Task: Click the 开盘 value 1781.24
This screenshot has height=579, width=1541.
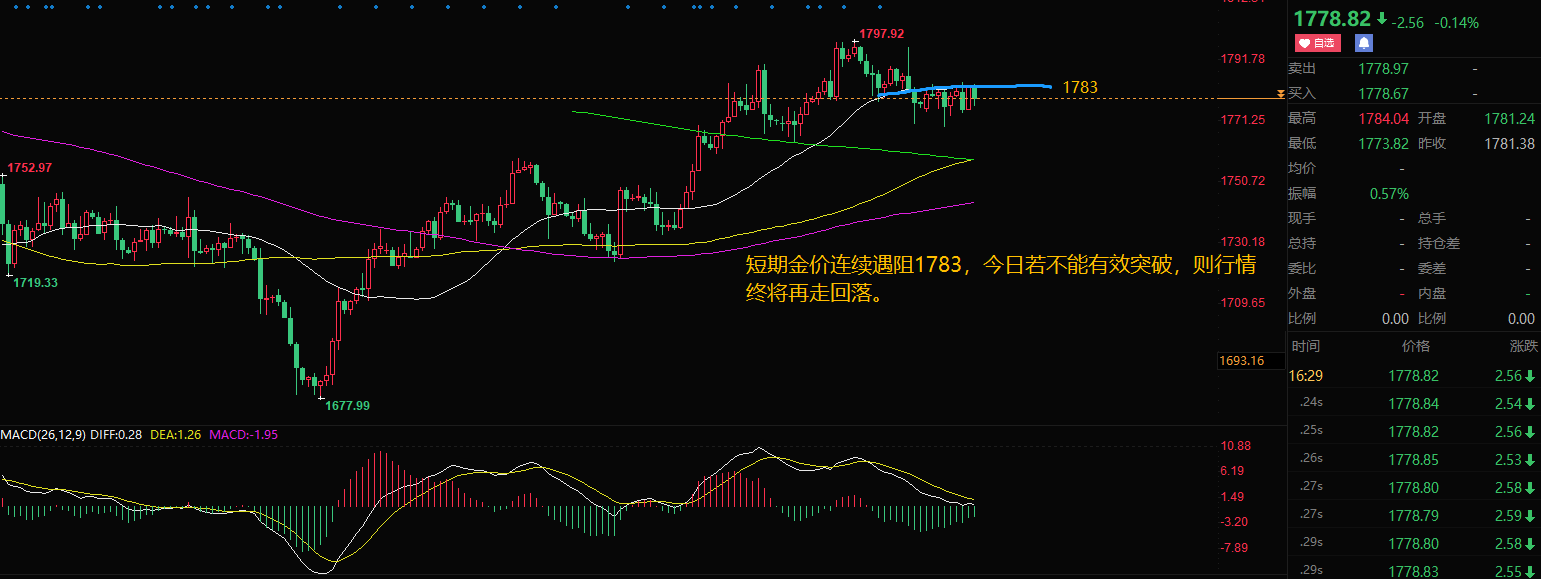Action: (1509, 118)
